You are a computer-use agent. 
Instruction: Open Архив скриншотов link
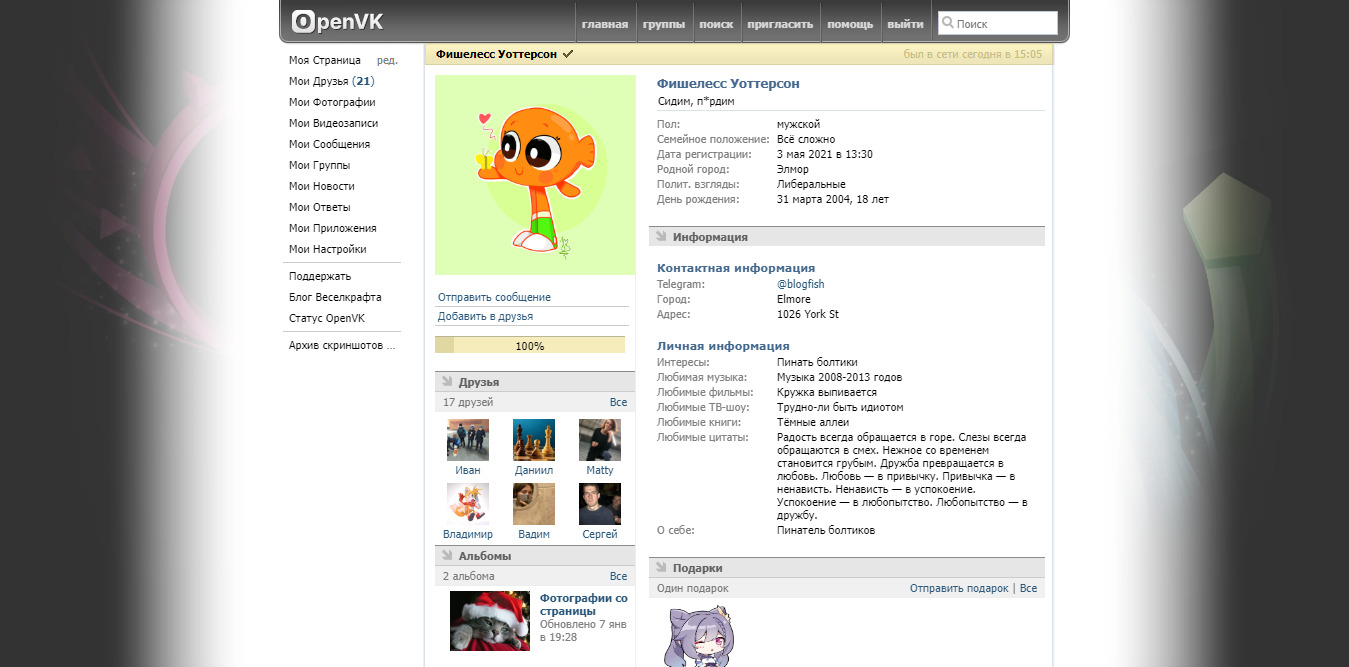point(342,345)
